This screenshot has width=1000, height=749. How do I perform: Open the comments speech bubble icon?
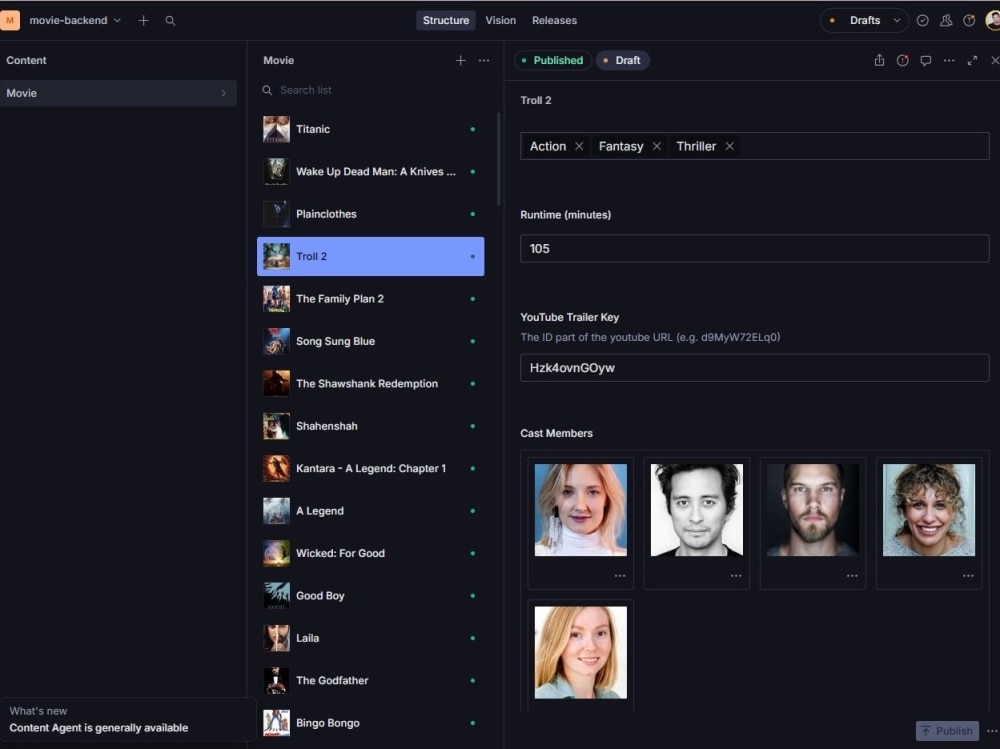coord(925,61)
